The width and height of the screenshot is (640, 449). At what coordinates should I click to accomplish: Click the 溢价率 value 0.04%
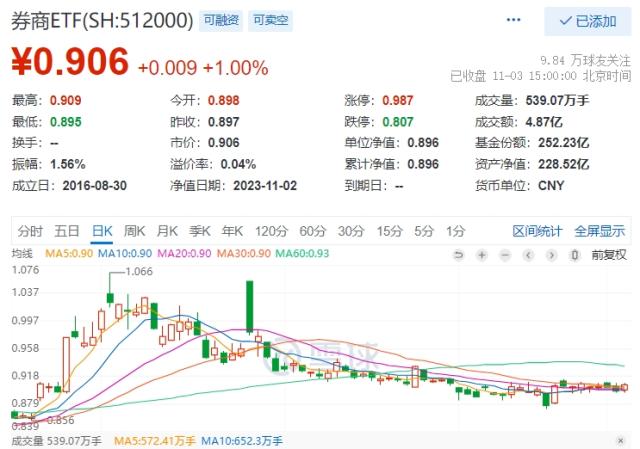(x=238, y=164)
